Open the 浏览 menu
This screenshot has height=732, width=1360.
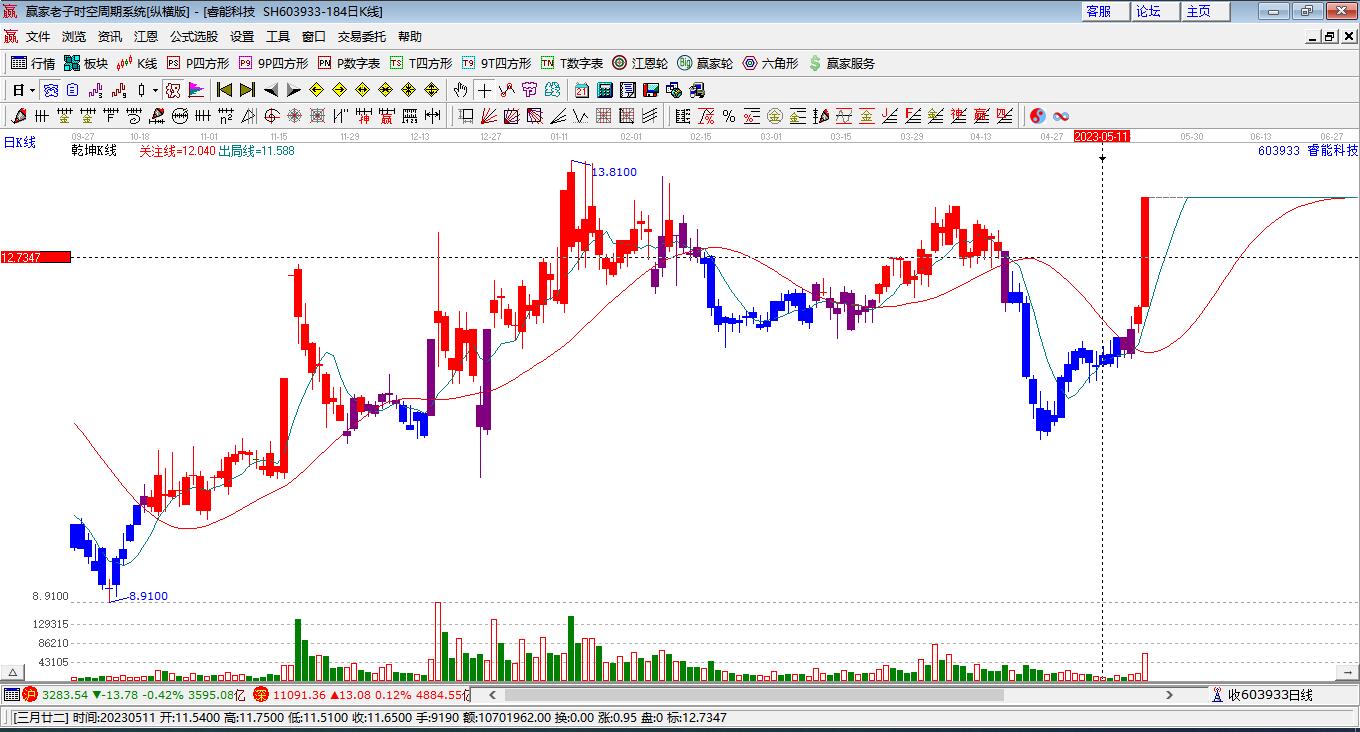pos(74,37)
